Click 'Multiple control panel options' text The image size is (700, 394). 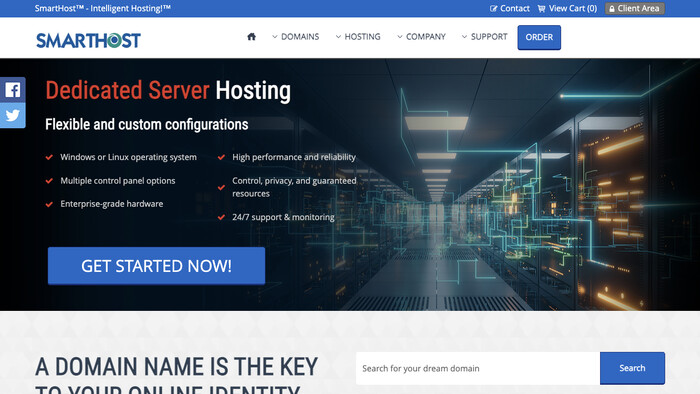117,181
